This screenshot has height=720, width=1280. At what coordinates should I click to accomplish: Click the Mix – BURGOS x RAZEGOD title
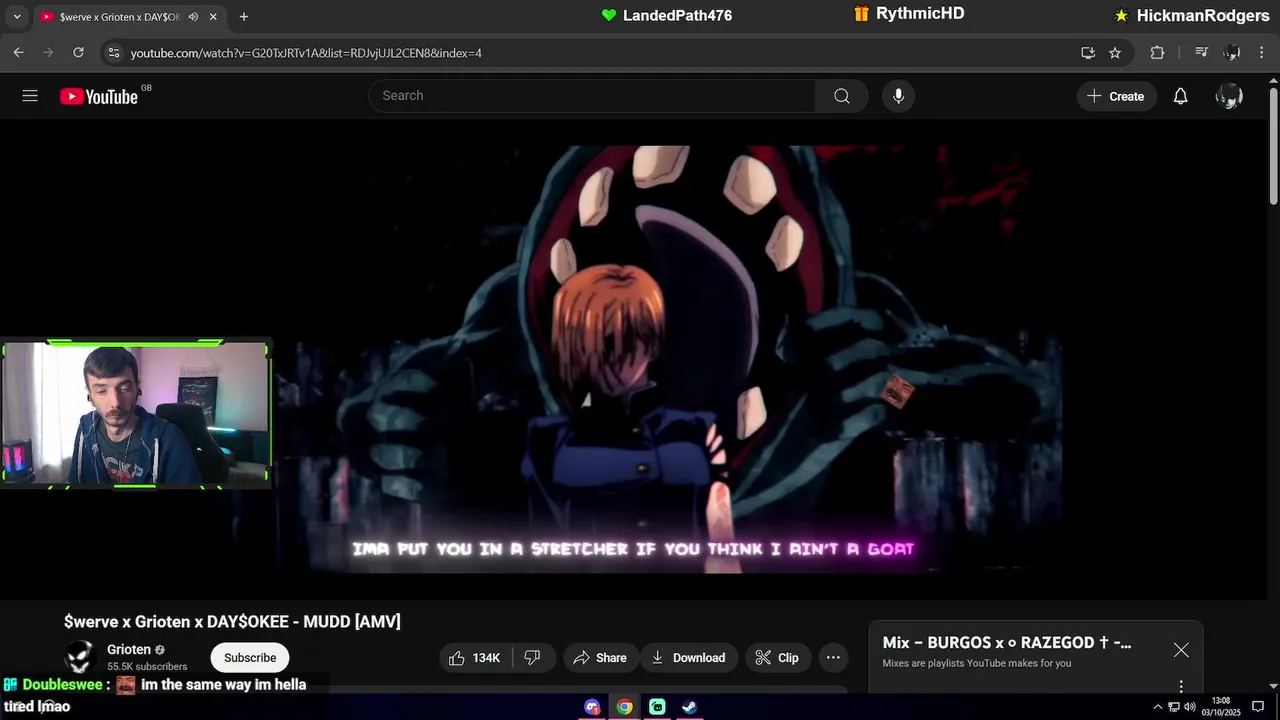pos(1007,643)
